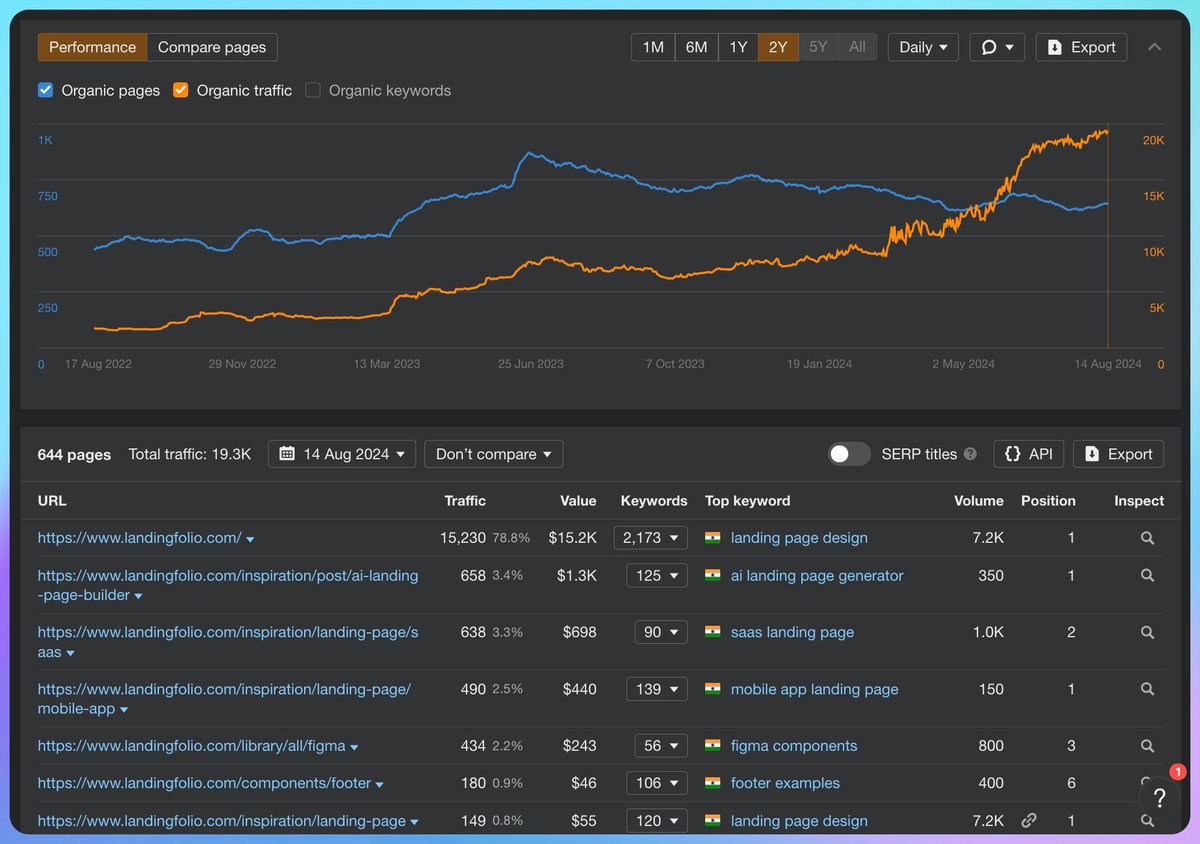Click the SERP titles info icon
The width and height of the screenshot is (1200, 844).
(x=970, y=454)
